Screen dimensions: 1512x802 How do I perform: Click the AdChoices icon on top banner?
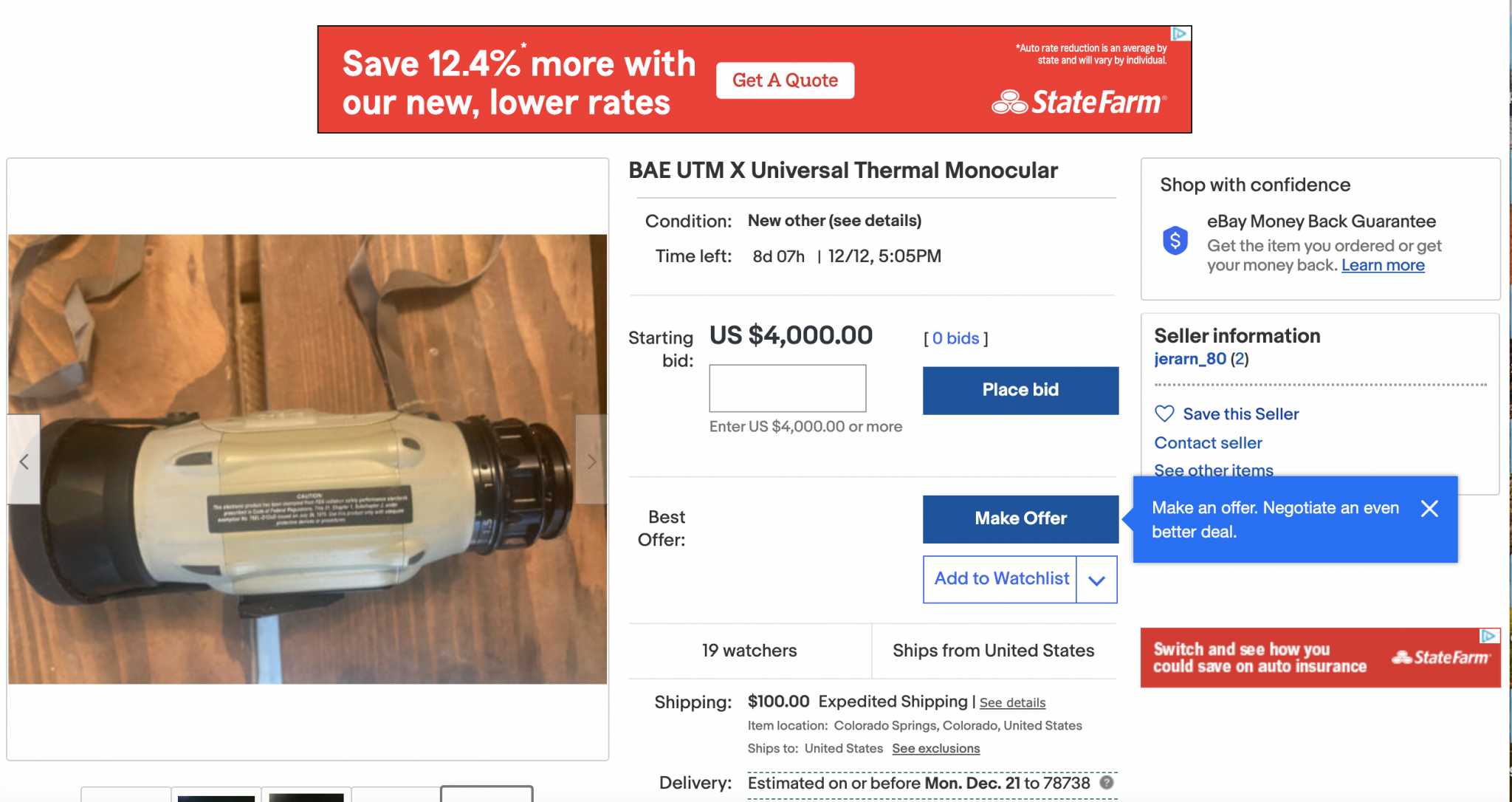(x=1180, y=34)
